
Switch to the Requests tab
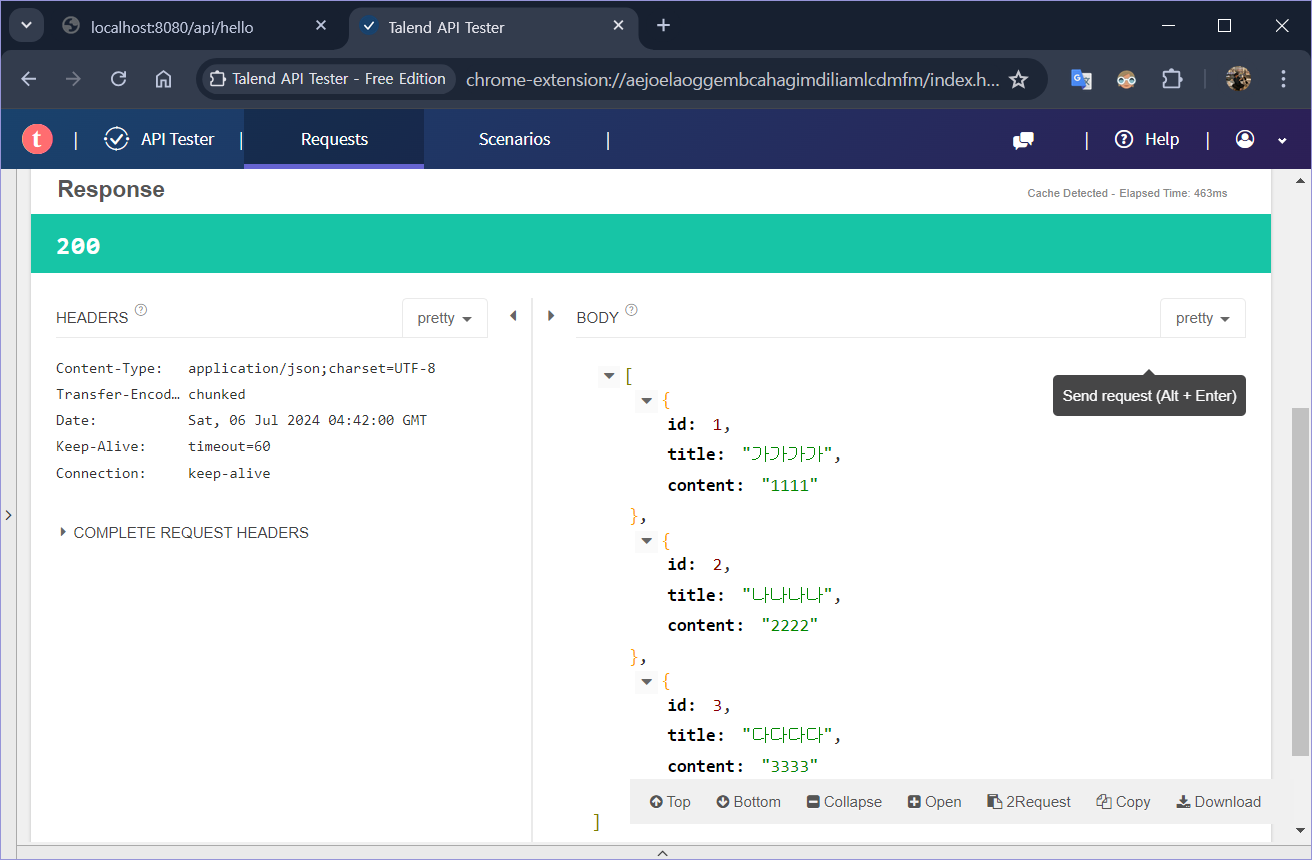click(334, 139)
